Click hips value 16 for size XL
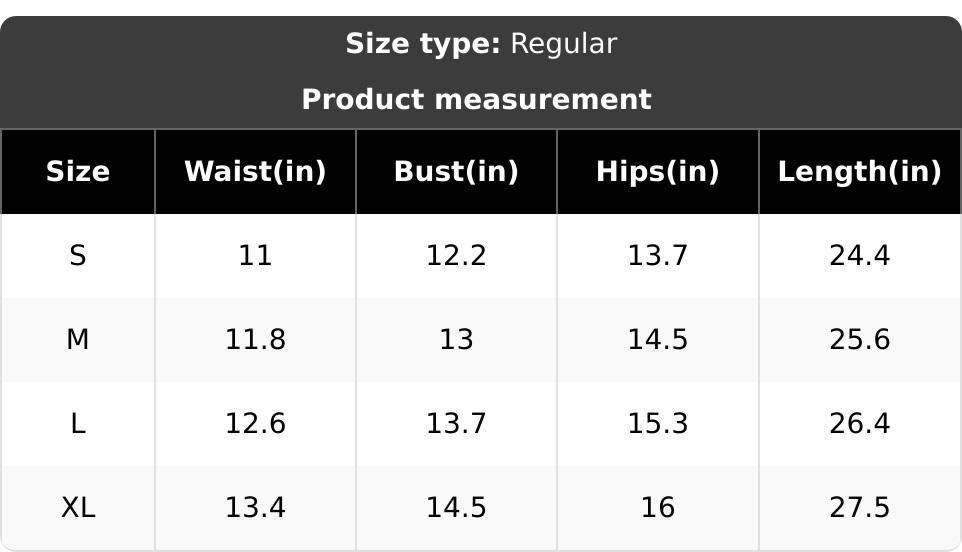 (657, 508)
